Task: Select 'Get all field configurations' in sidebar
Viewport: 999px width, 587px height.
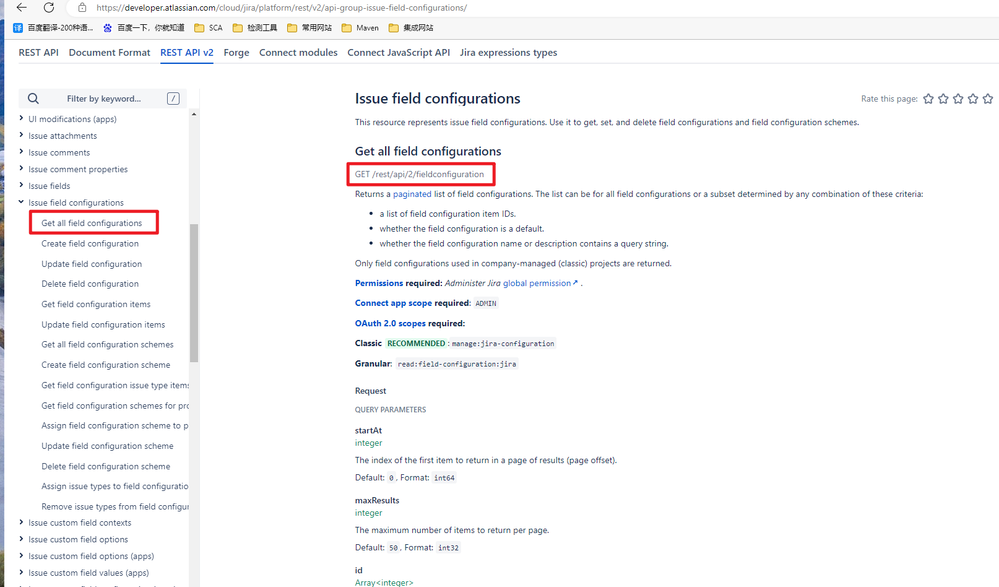Action: pyautogui.click(x=92, y=223)
